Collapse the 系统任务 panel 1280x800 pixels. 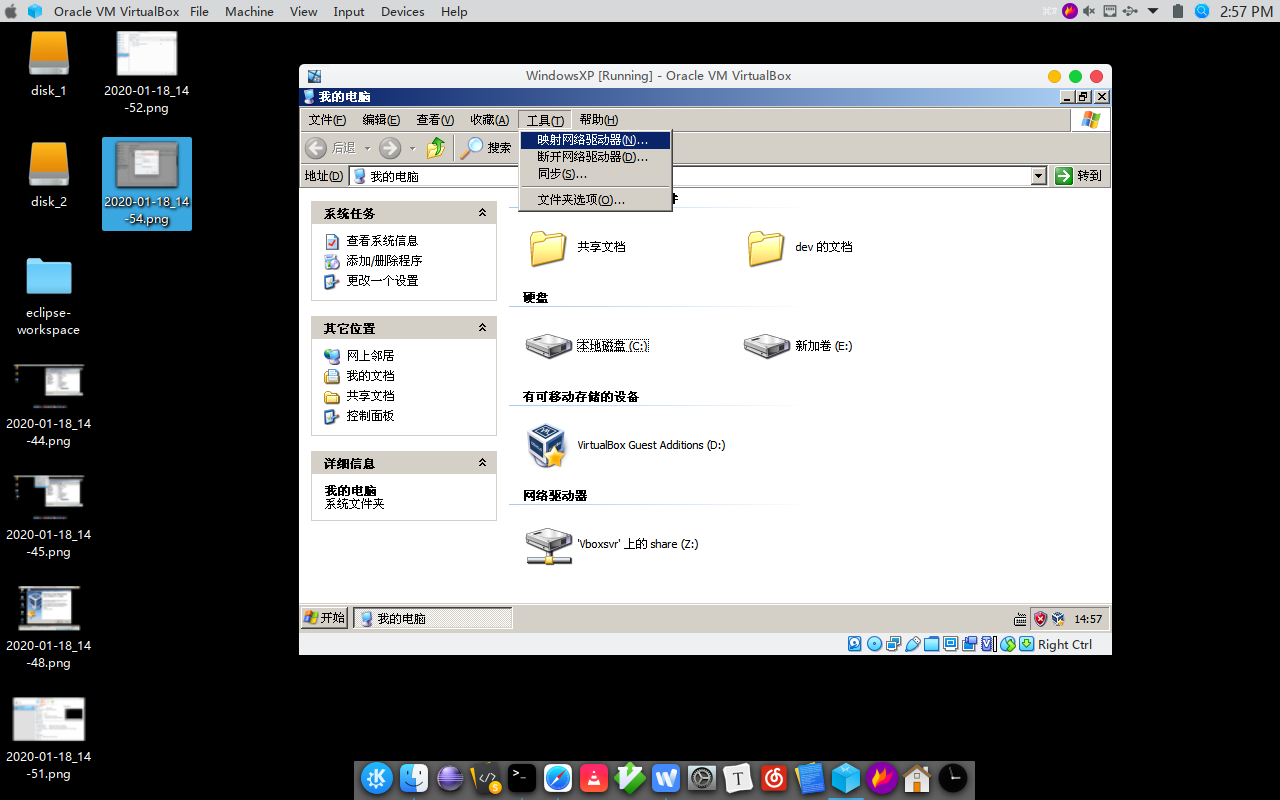(482, 213)
